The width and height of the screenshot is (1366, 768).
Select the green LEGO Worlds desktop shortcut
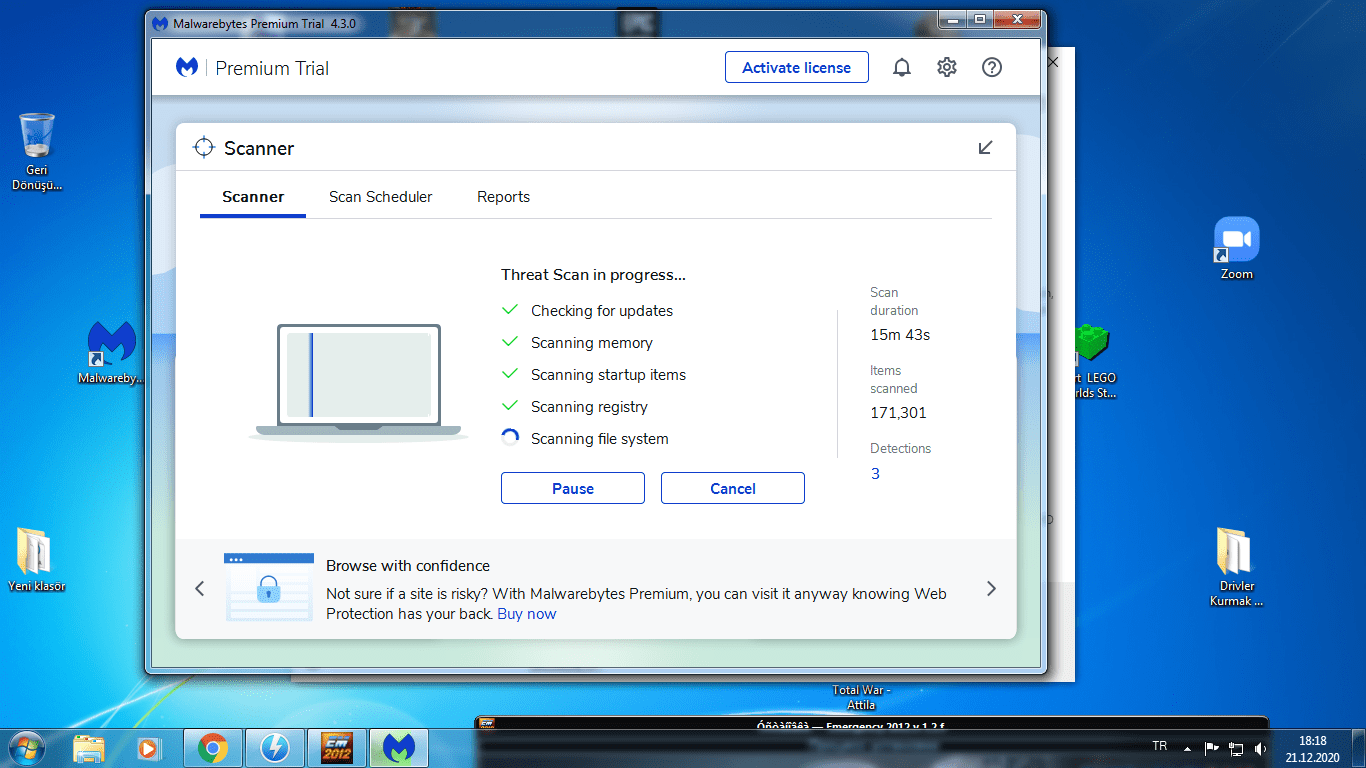(1093, 361)
